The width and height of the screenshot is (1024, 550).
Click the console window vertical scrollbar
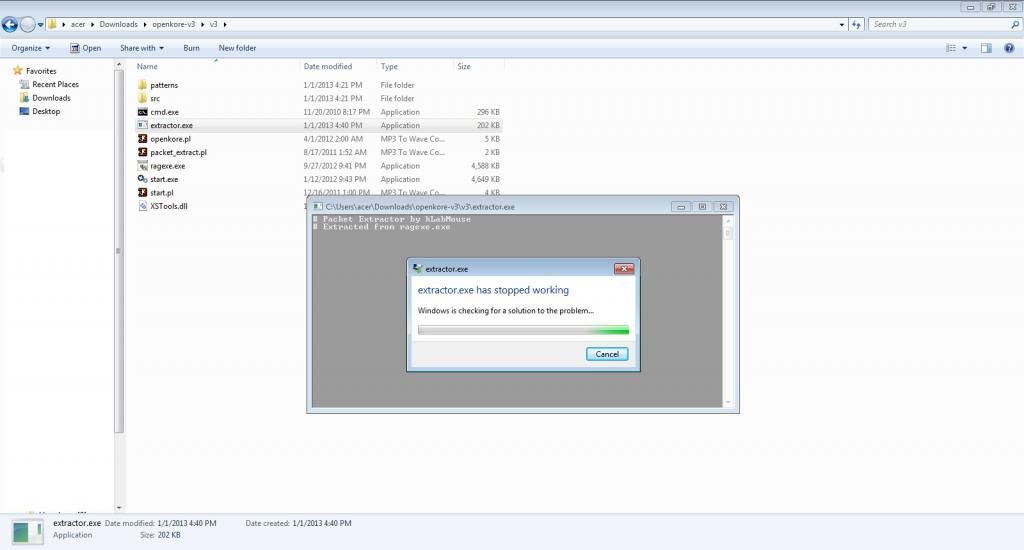tap(728, 311)
